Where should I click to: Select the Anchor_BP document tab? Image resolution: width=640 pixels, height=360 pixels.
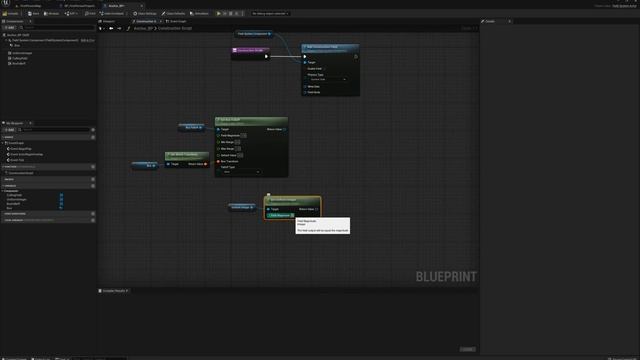click(x=116, y=6)
